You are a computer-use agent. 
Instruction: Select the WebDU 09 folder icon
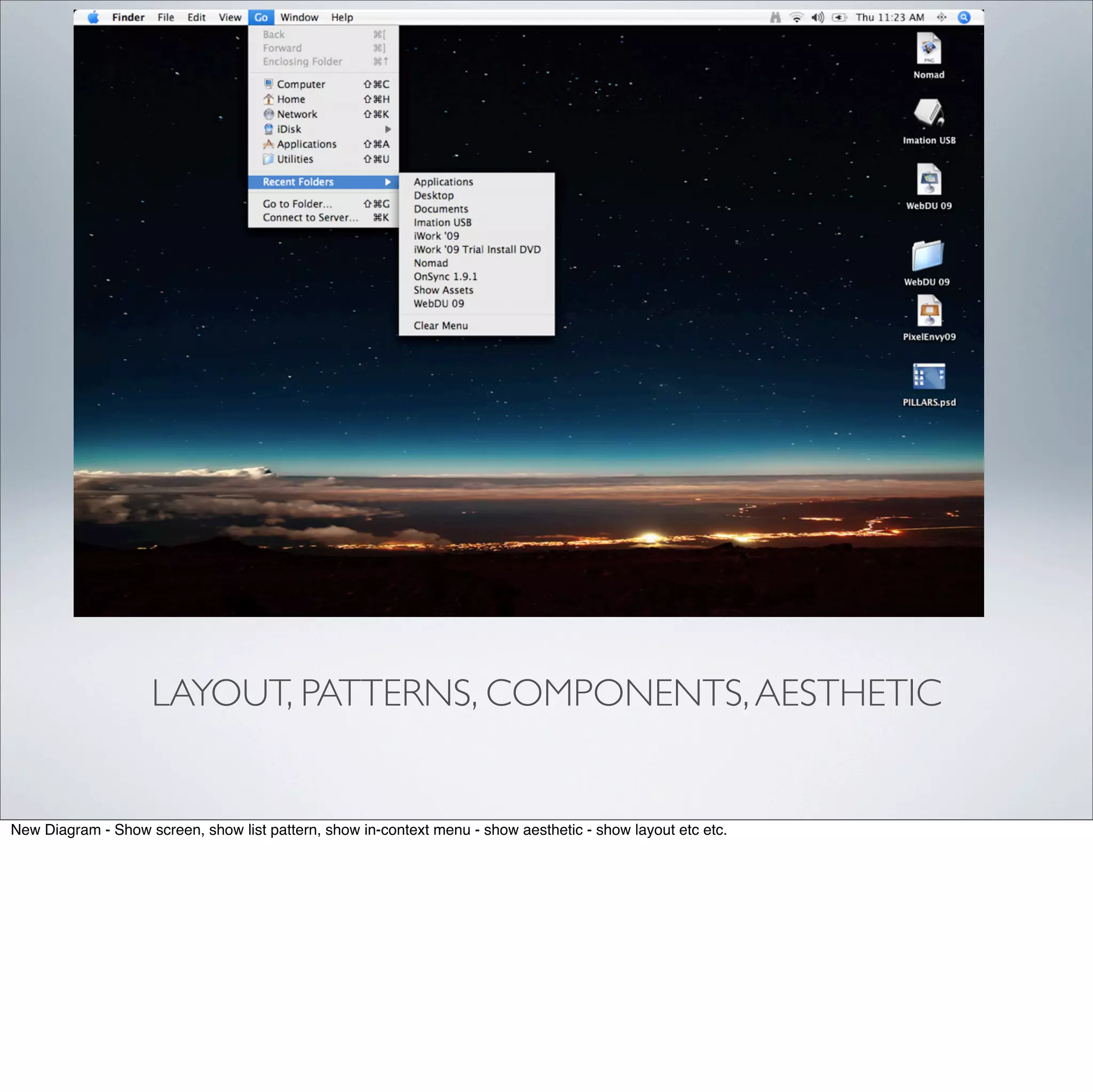(x=927, y=256)
